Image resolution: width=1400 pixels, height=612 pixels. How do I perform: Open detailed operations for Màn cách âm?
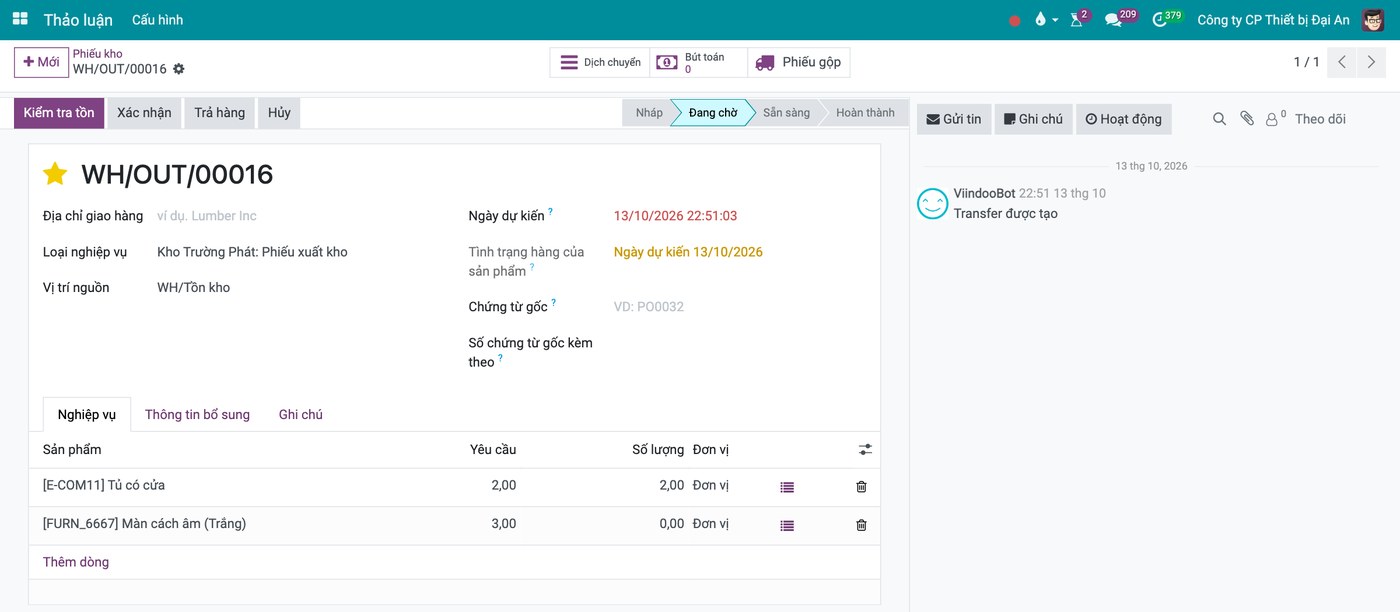(787, 525)
